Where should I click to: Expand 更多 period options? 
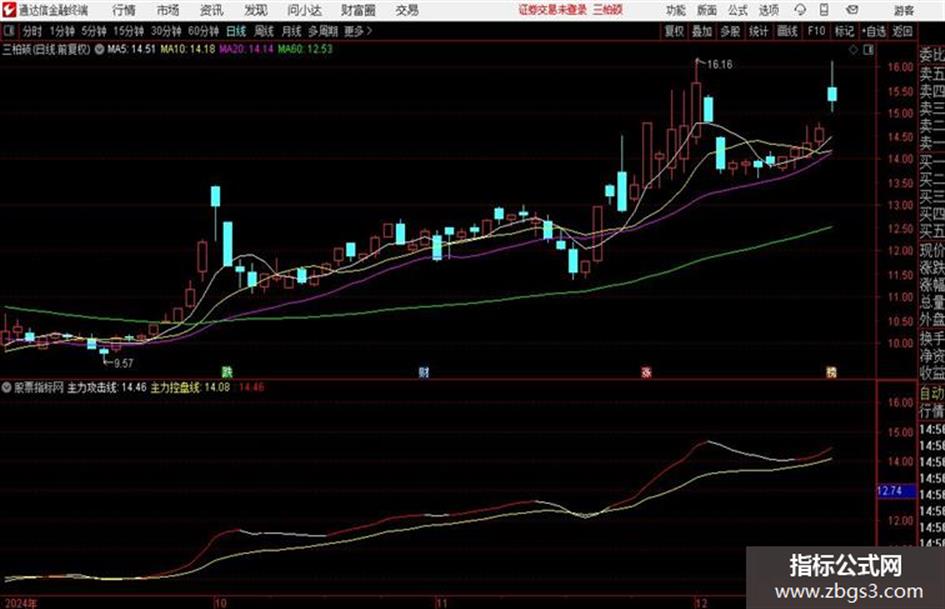click(357, 31)
